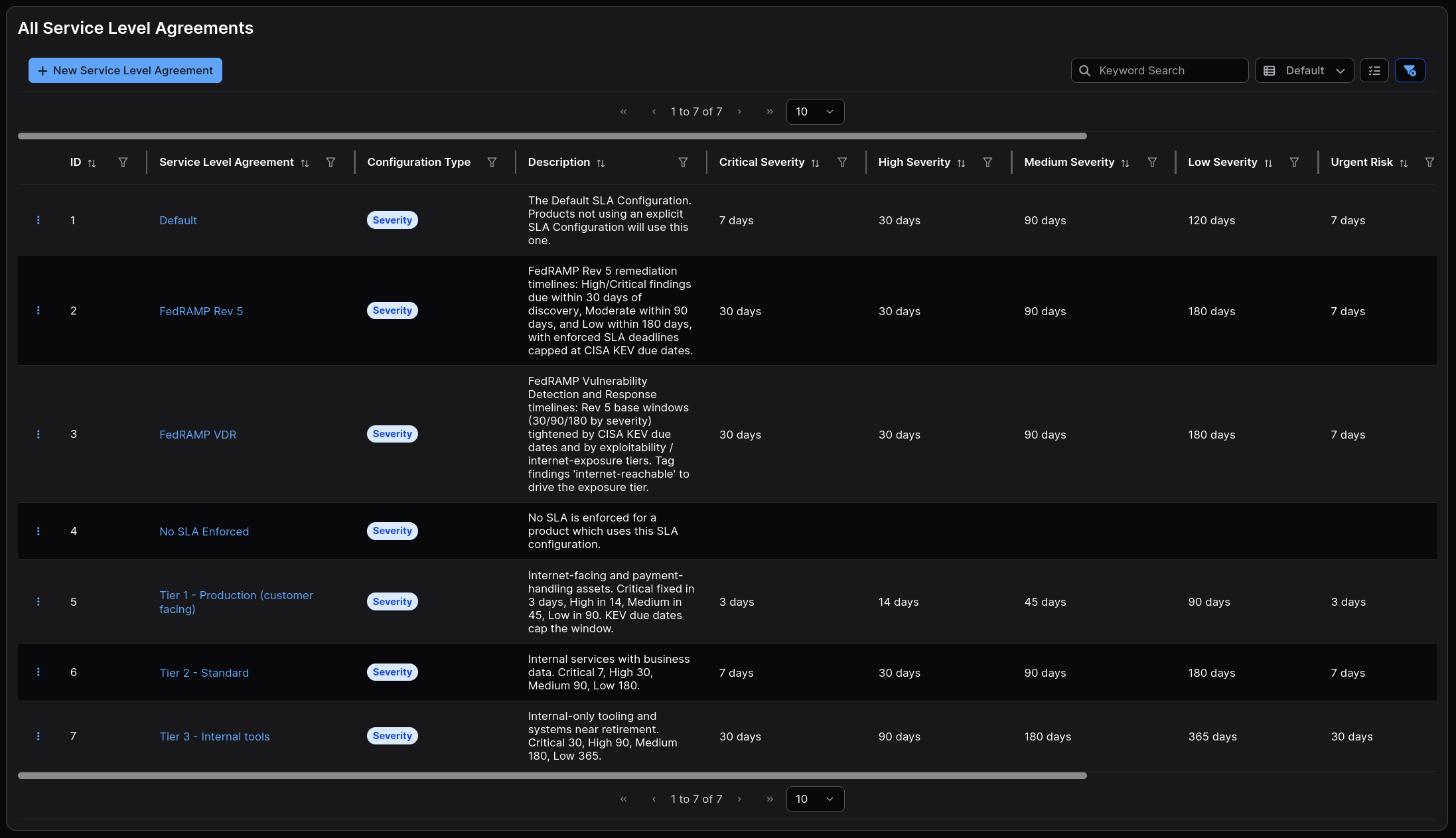
Task: Open row actions menu for Default SLA
Action: [38, 220]
